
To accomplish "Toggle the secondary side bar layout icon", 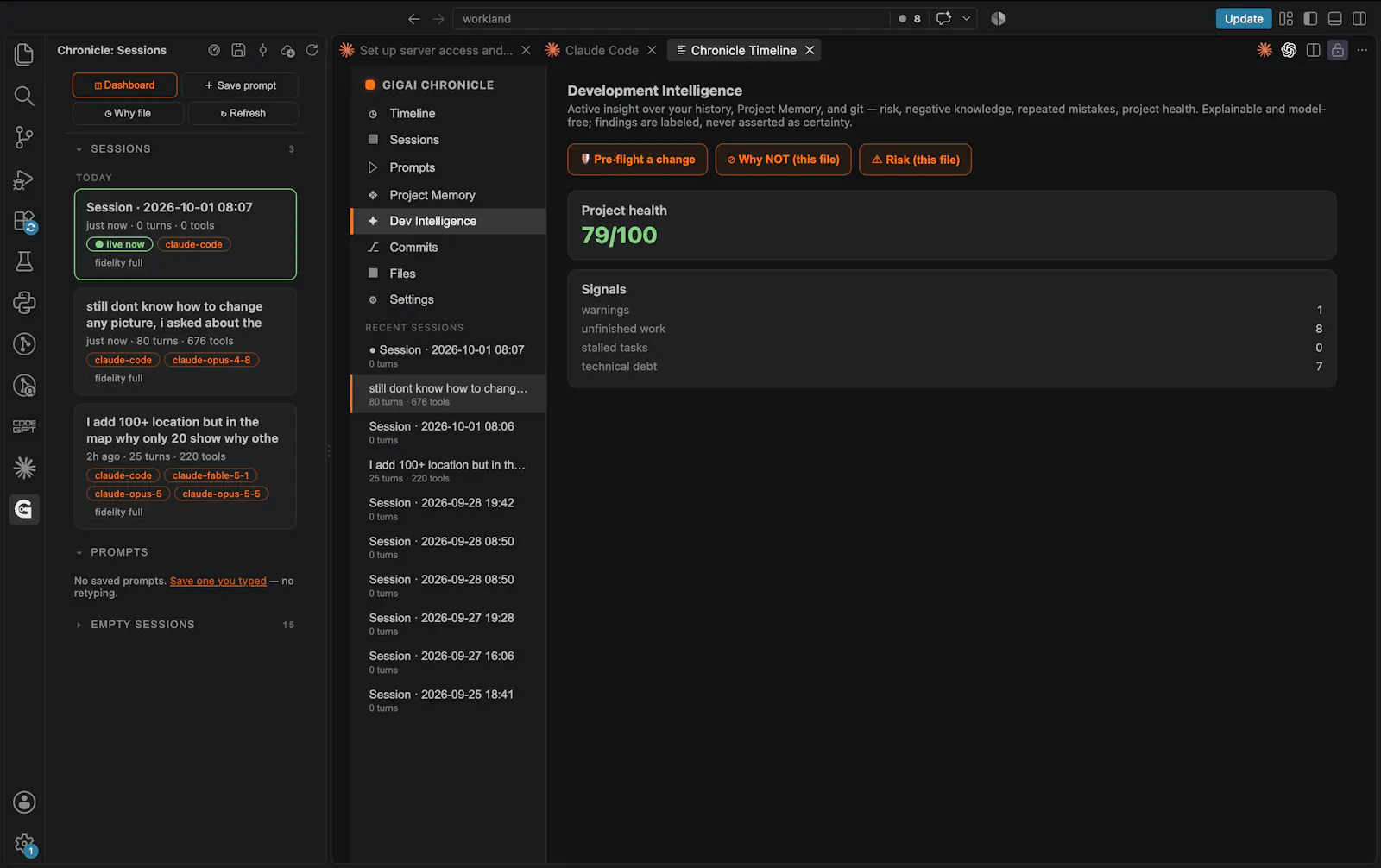I will [1359, 18].
